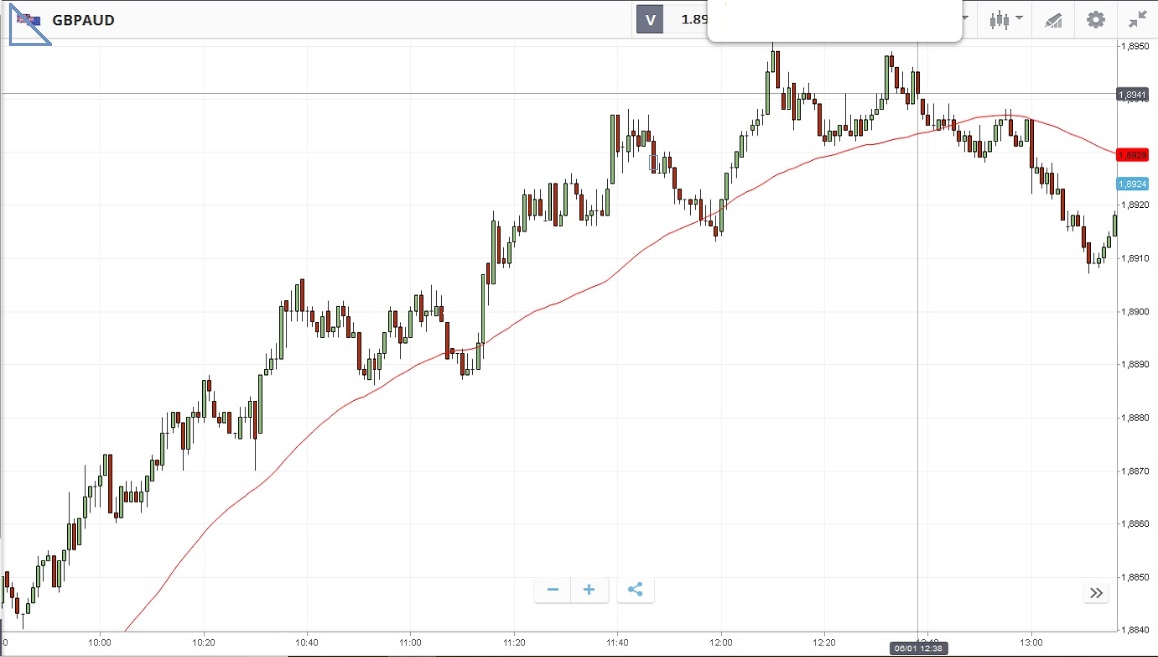Share the chart
1158x657 pixels.
pyautogui.click(x=634, y=590)
